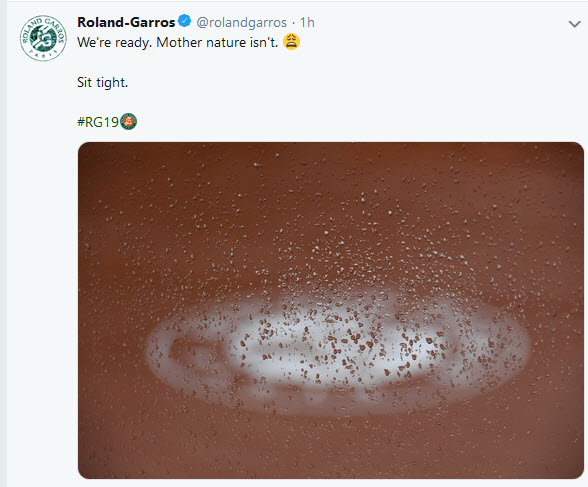588x487 pixels.
Task: Click the white oval marking in photo
Action: coord(338,352)
